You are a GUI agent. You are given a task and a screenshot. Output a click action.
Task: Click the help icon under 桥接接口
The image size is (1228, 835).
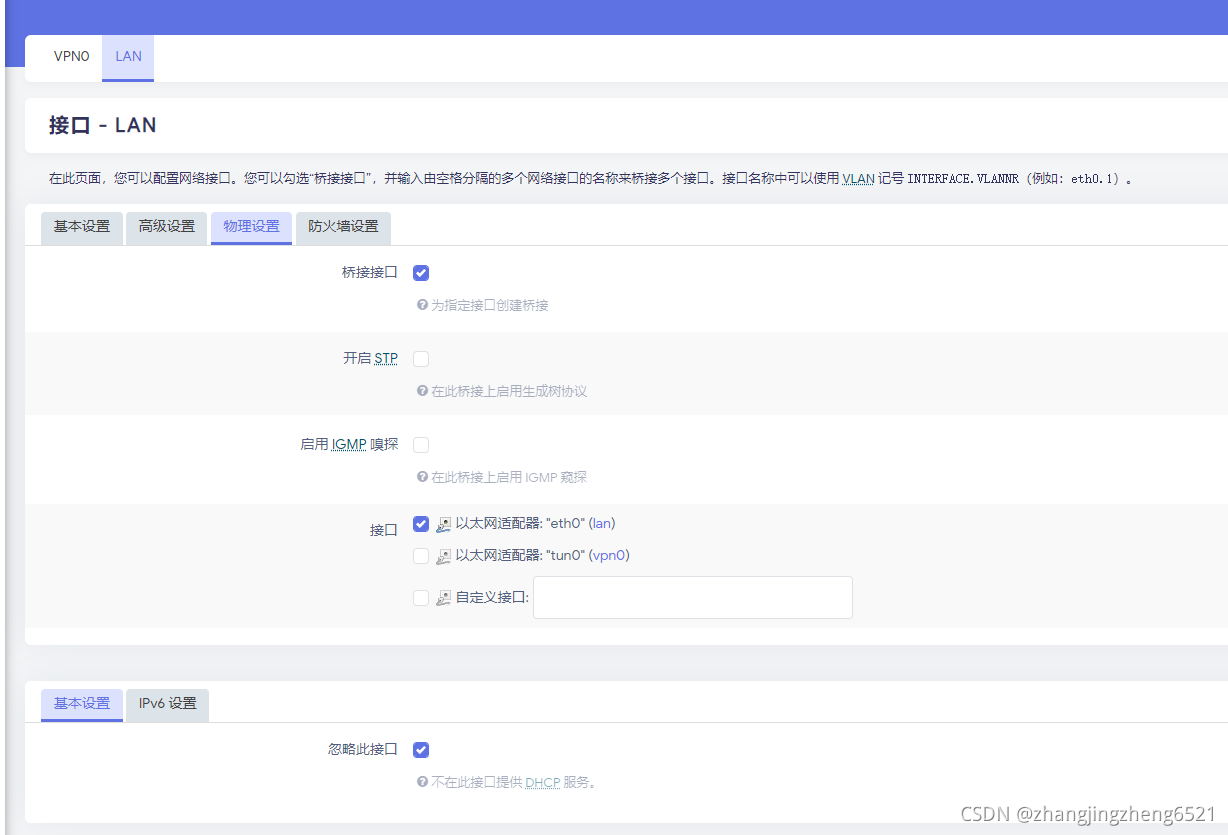tap(421, 305)
